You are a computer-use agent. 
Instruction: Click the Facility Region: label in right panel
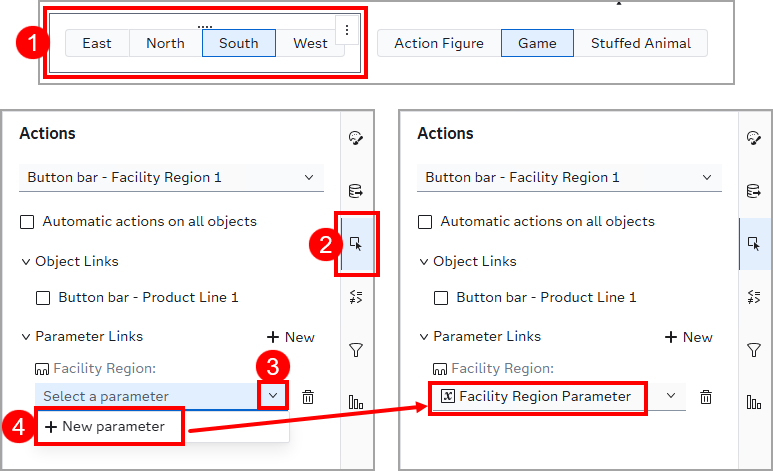(502, 368)
